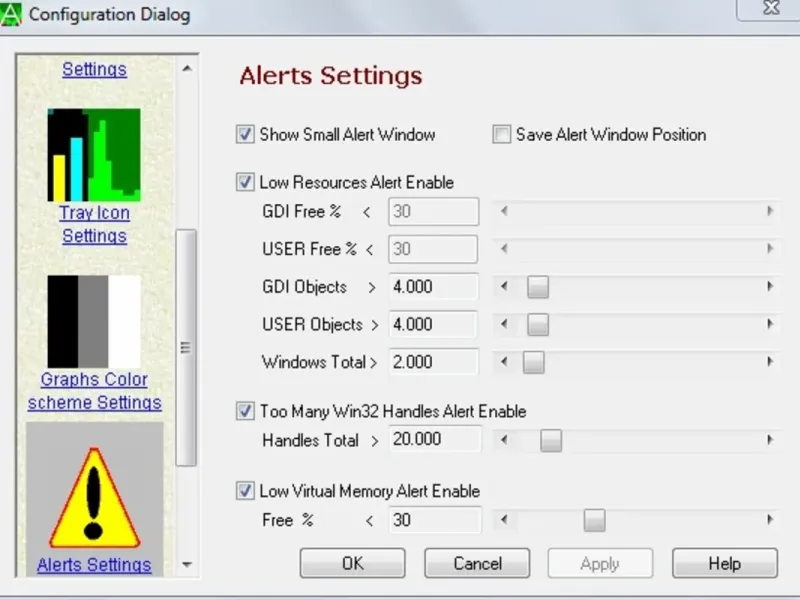The image size is (800, 600).
Task: Click right arrow of USER Objects slider
Action: 770,324
